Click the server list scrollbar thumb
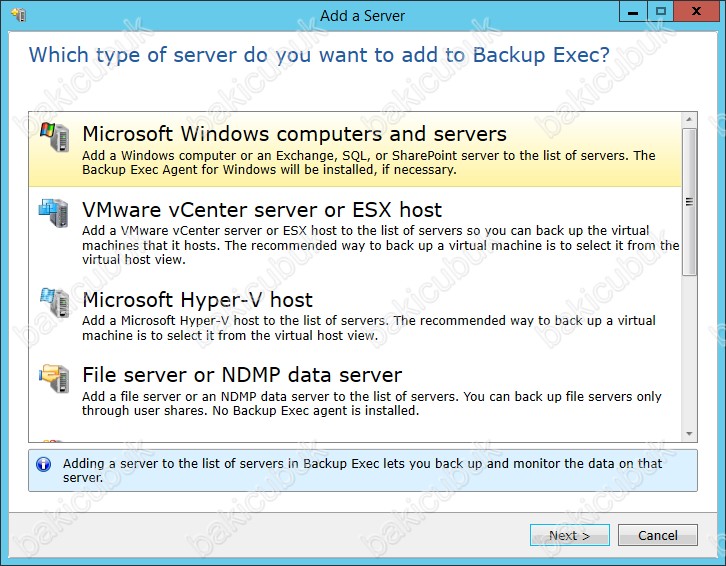The image size is (726, 566). 688,200
